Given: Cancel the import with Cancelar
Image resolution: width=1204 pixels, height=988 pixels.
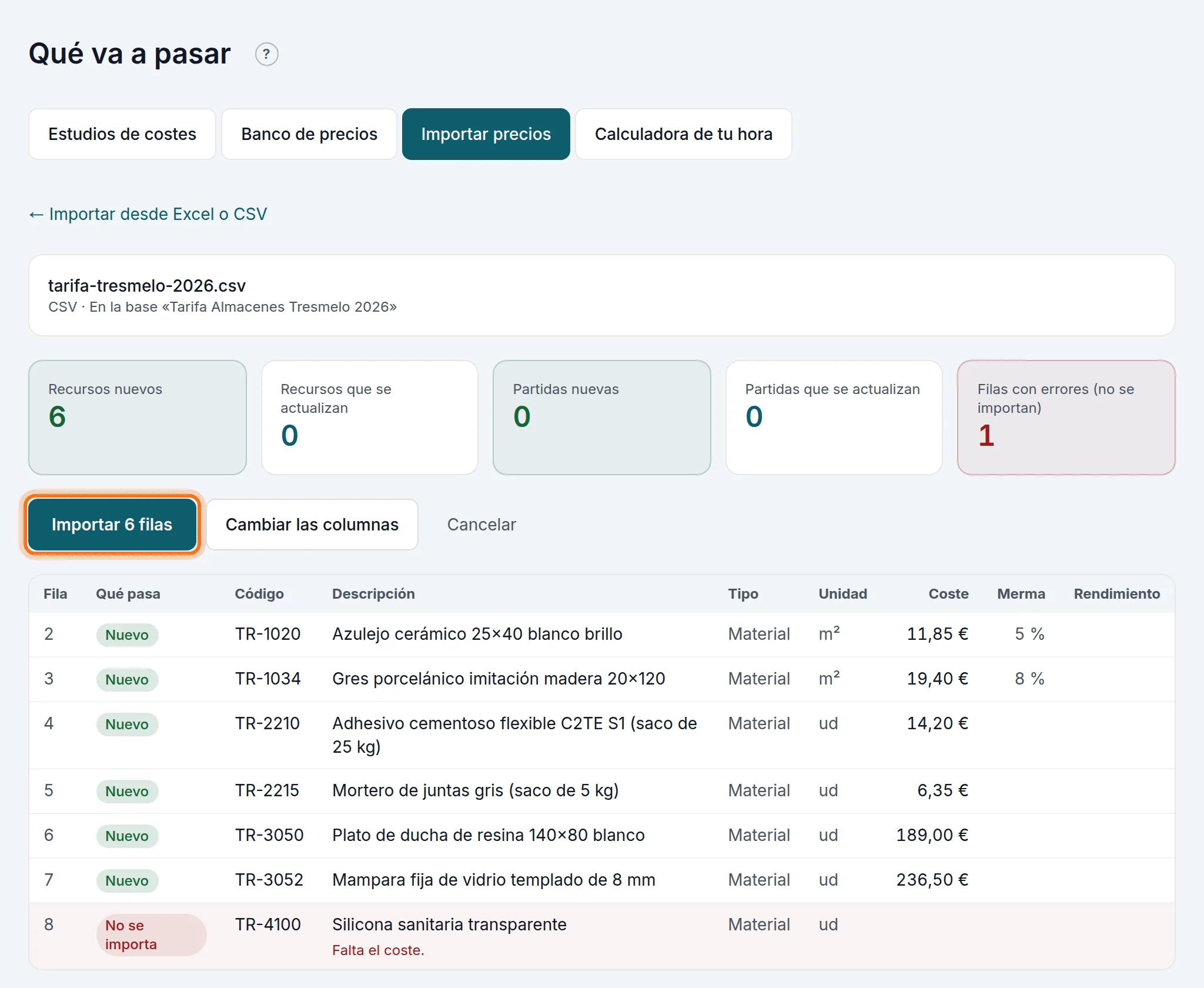Looking at the screenshot, I should coord(481,525).
